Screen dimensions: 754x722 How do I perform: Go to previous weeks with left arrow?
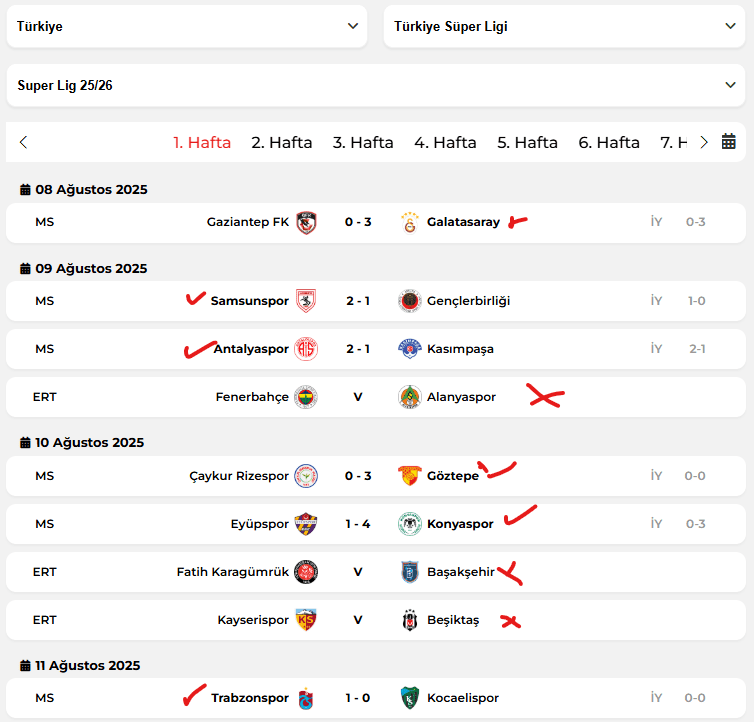(x=23, y=142)
